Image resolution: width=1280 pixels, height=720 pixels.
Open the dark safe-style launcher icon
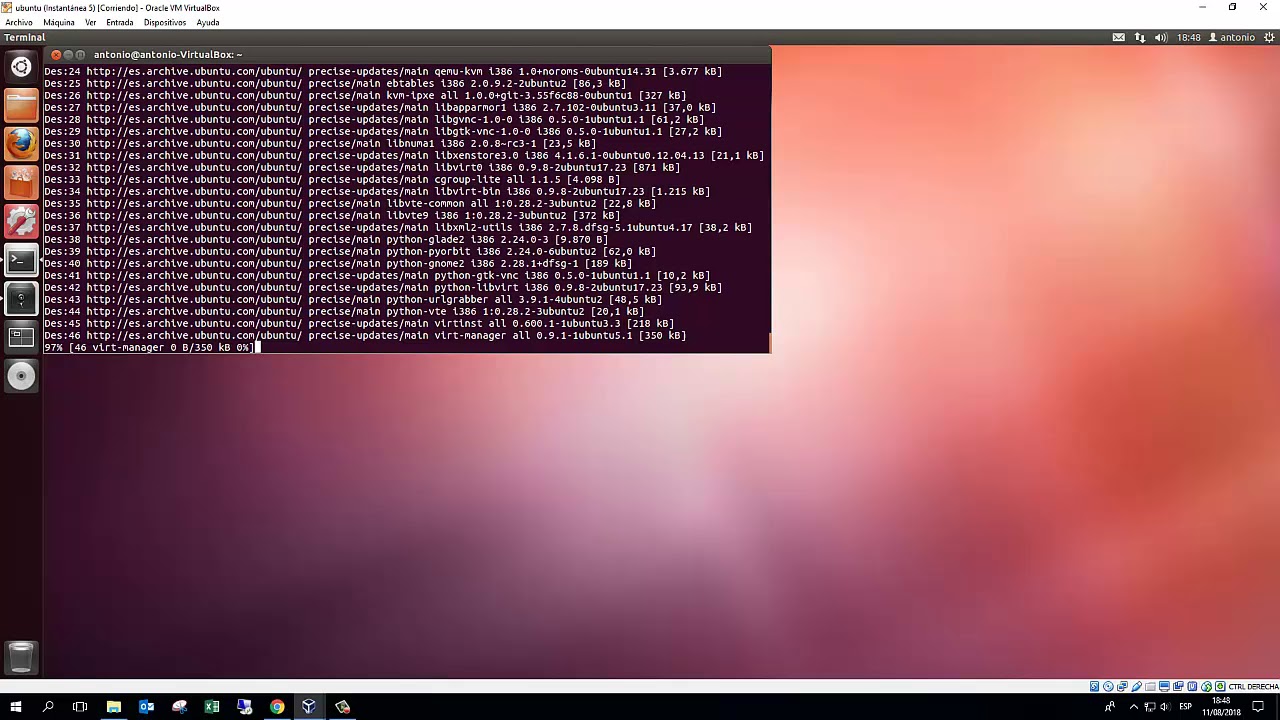point(21,299)
